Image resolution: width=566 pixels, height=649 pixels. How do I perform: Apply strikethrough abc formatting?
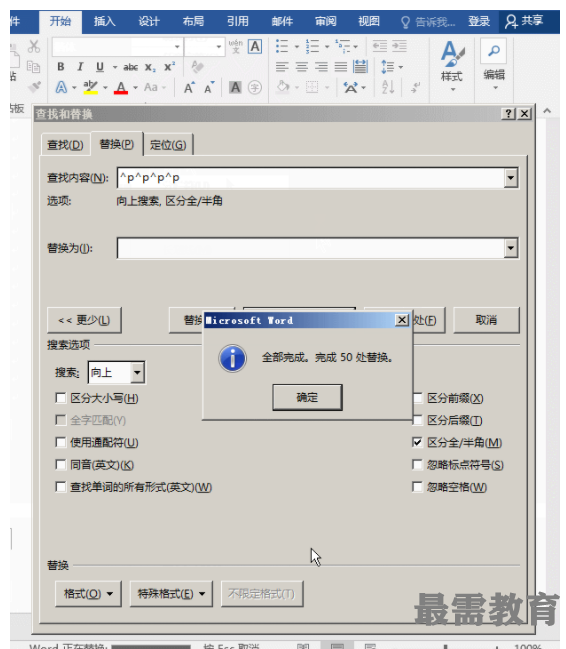coord(130,67)
